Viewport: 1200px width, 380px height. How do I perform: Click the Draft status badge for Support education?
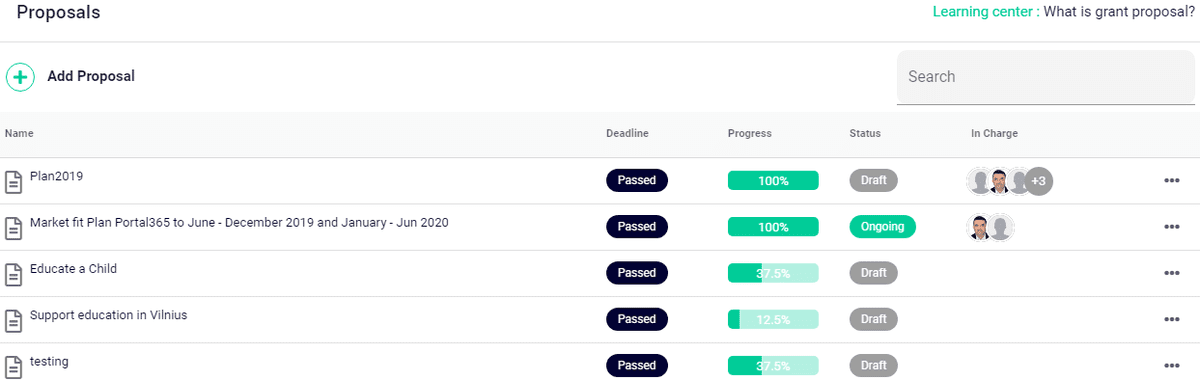tap(873, 319)
